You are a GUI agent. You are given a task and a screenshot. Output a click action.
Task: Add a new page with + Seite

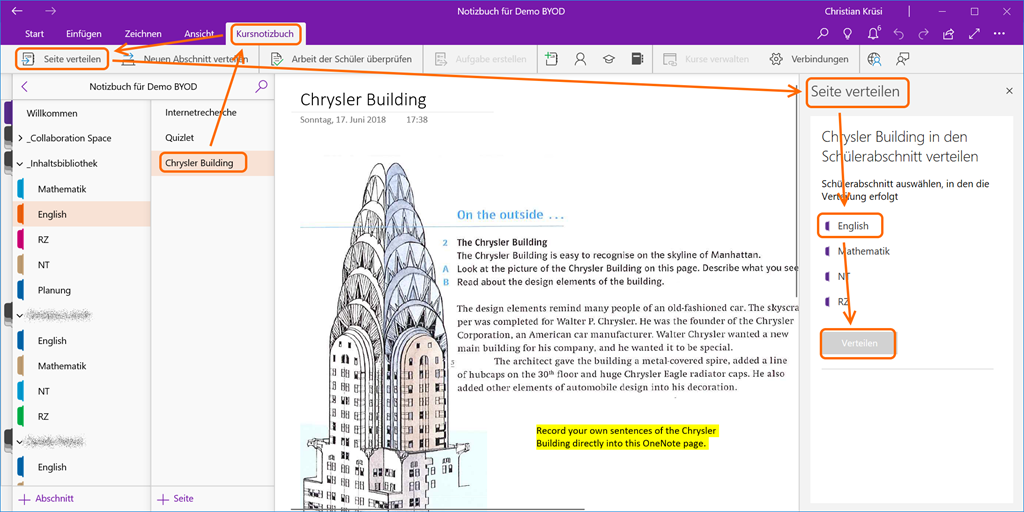[x=176, y=498]
